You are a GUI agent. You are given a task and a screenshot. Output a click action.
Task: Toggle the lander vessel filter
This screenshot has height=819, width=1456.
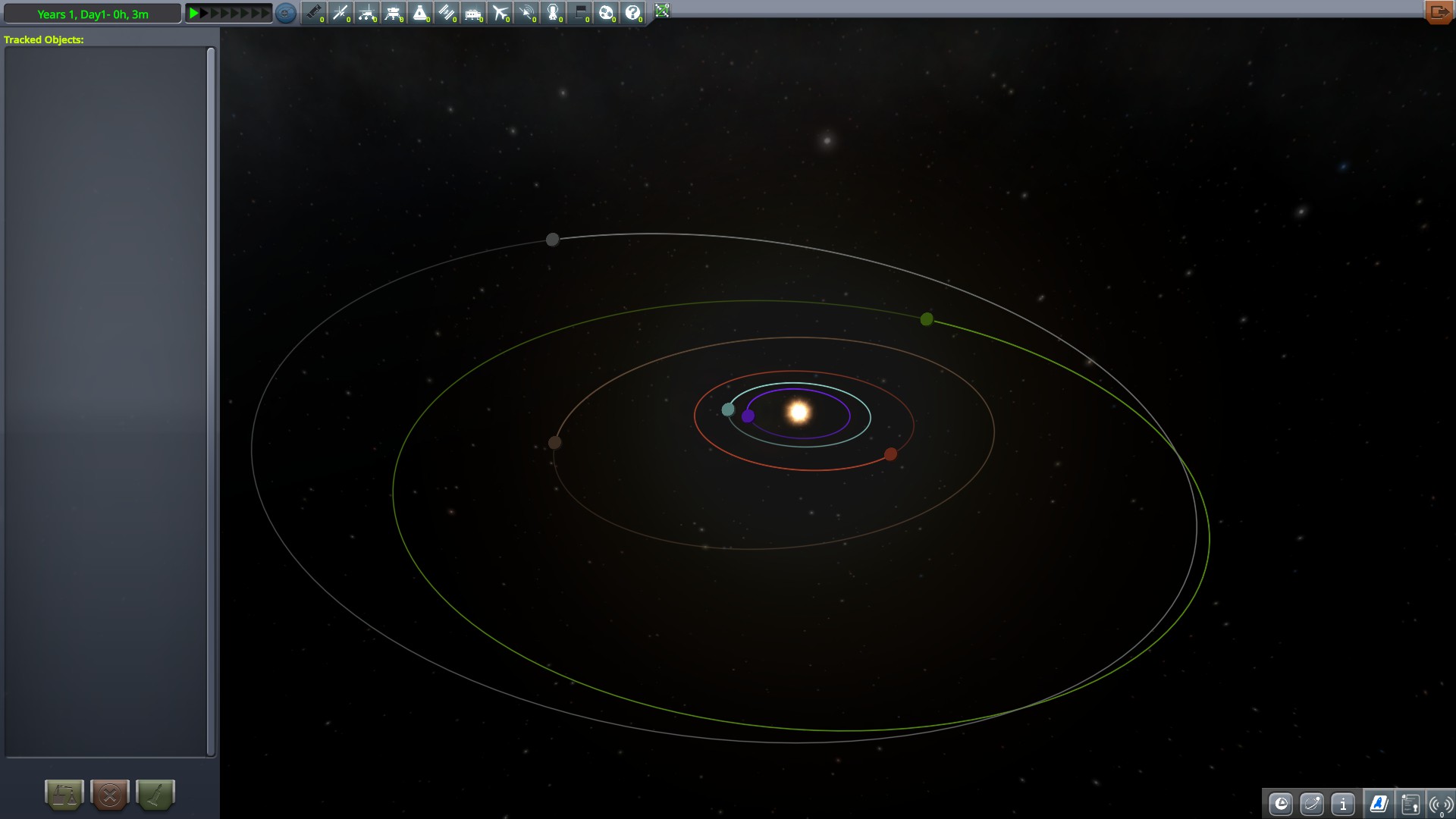point(394,13)
